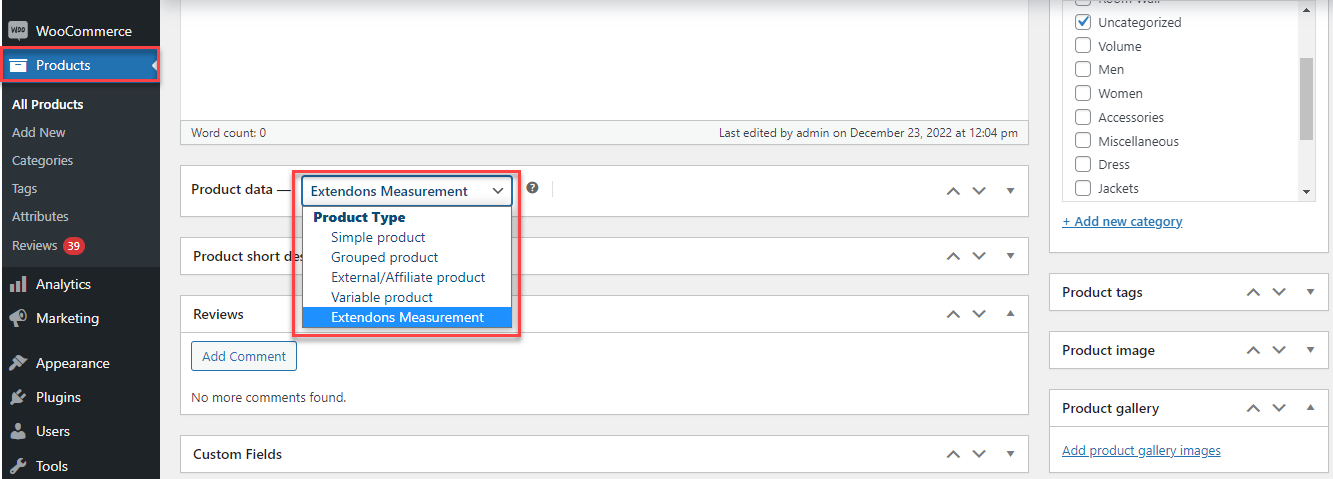
Task: Click the Analytics bar chart icon
Action: pos(18,284)
